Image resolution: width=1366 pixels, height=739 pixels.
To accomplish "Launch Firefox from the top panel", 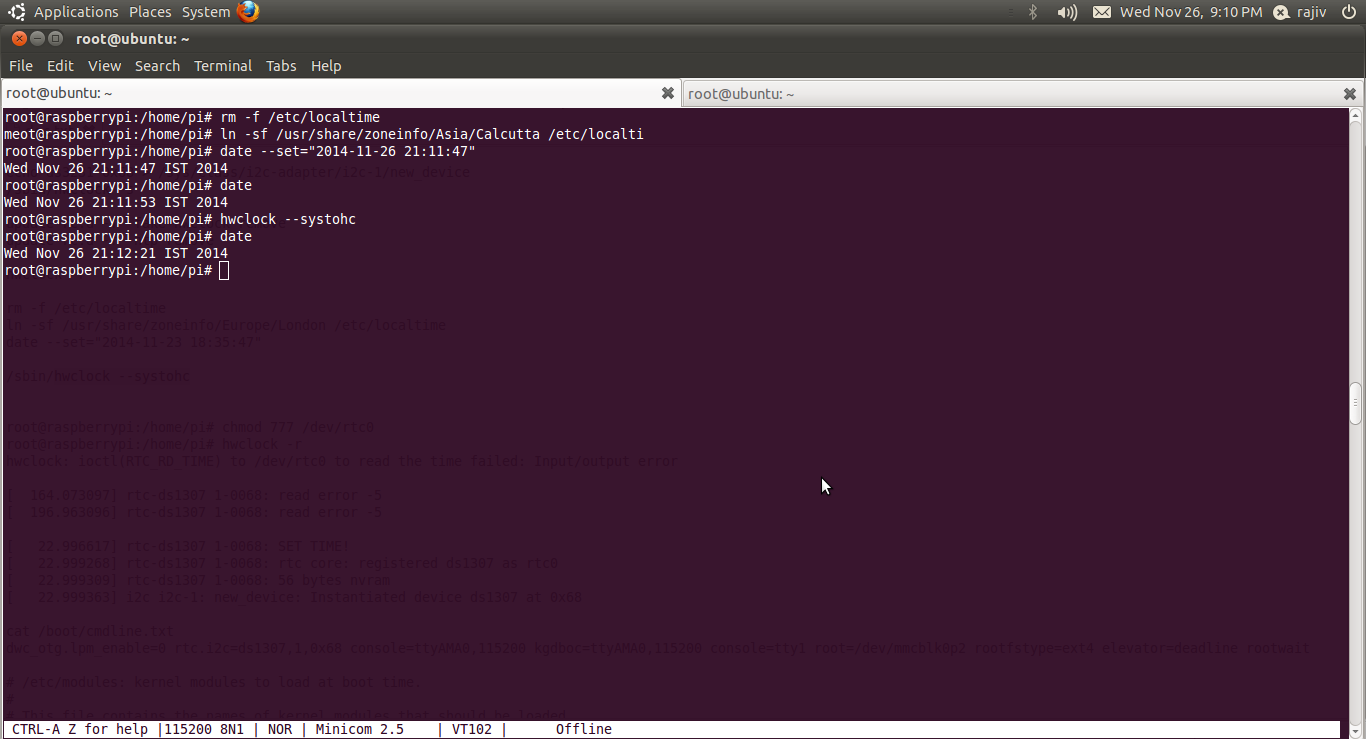I will [245, 11].
